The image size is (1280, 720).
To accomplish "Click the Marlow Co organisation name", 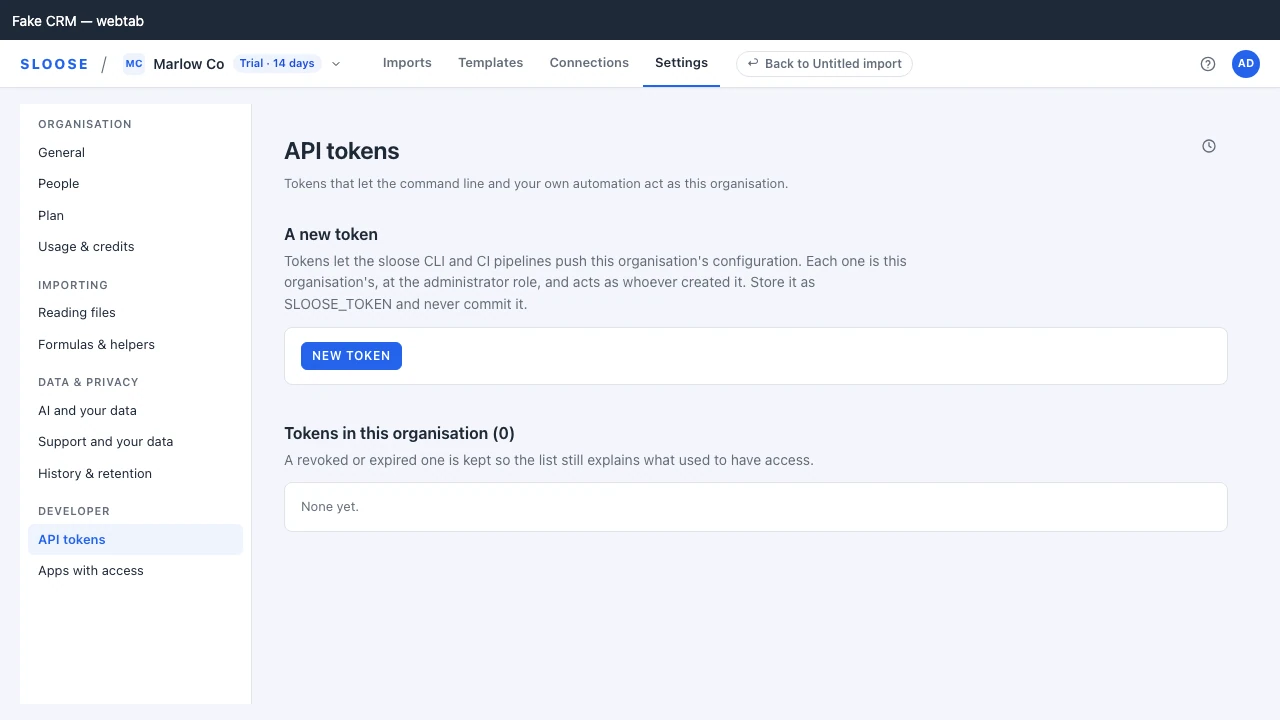I will pyautogui.click(x=189, y=64).
